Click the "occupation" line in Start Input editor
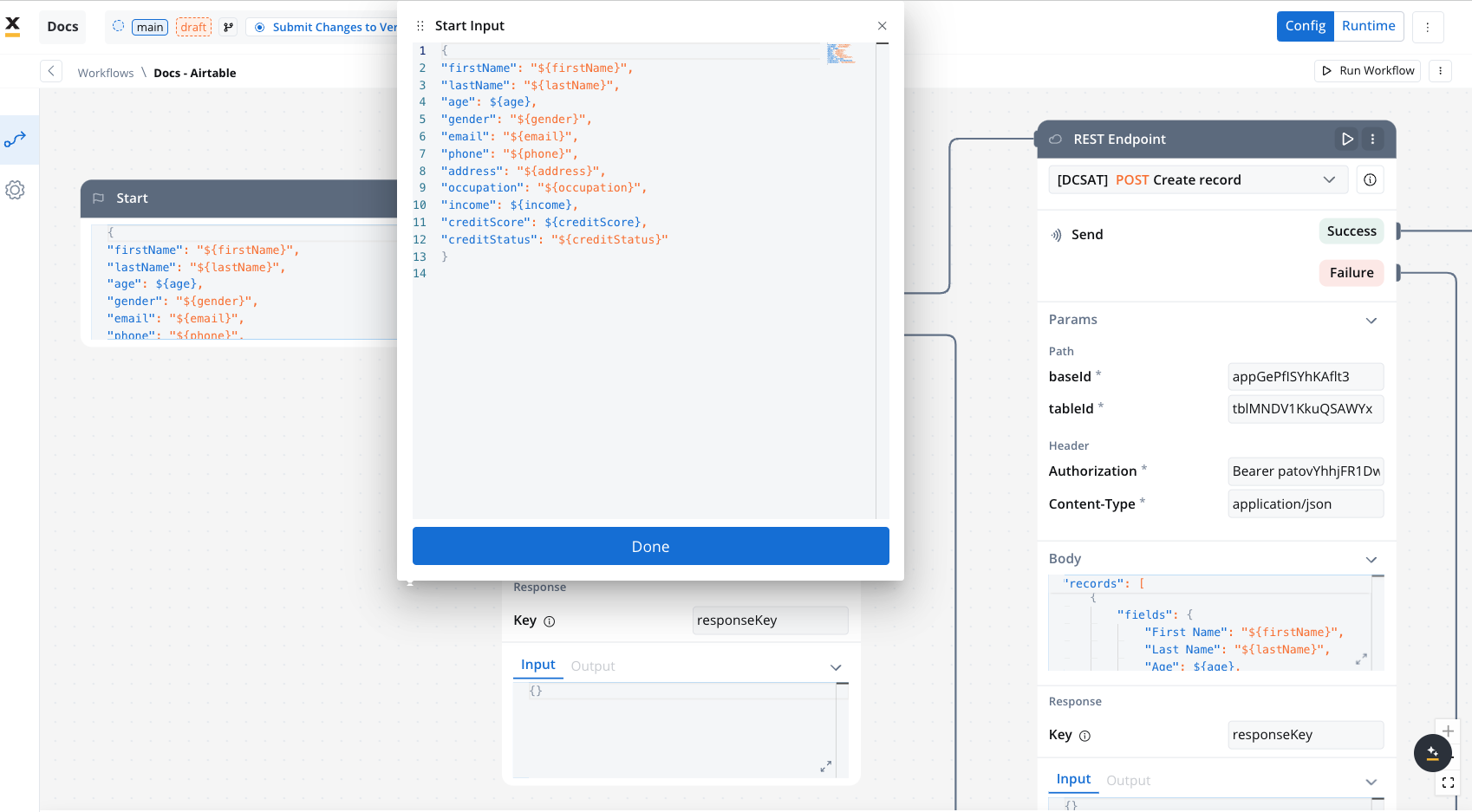This screenshot has width=1472, height=812. click(544, 188)
